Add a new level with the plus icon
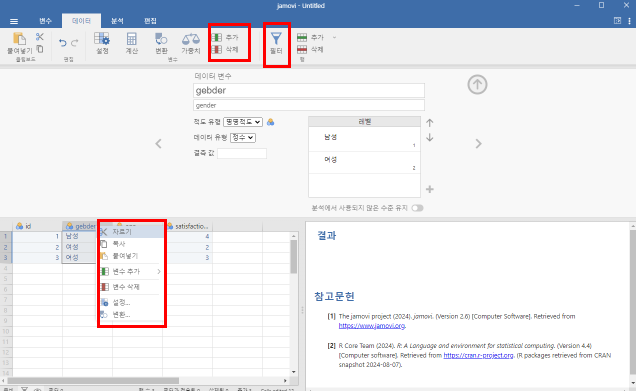The height and width of the screenshot is (391, 636). tap(430, 189)
